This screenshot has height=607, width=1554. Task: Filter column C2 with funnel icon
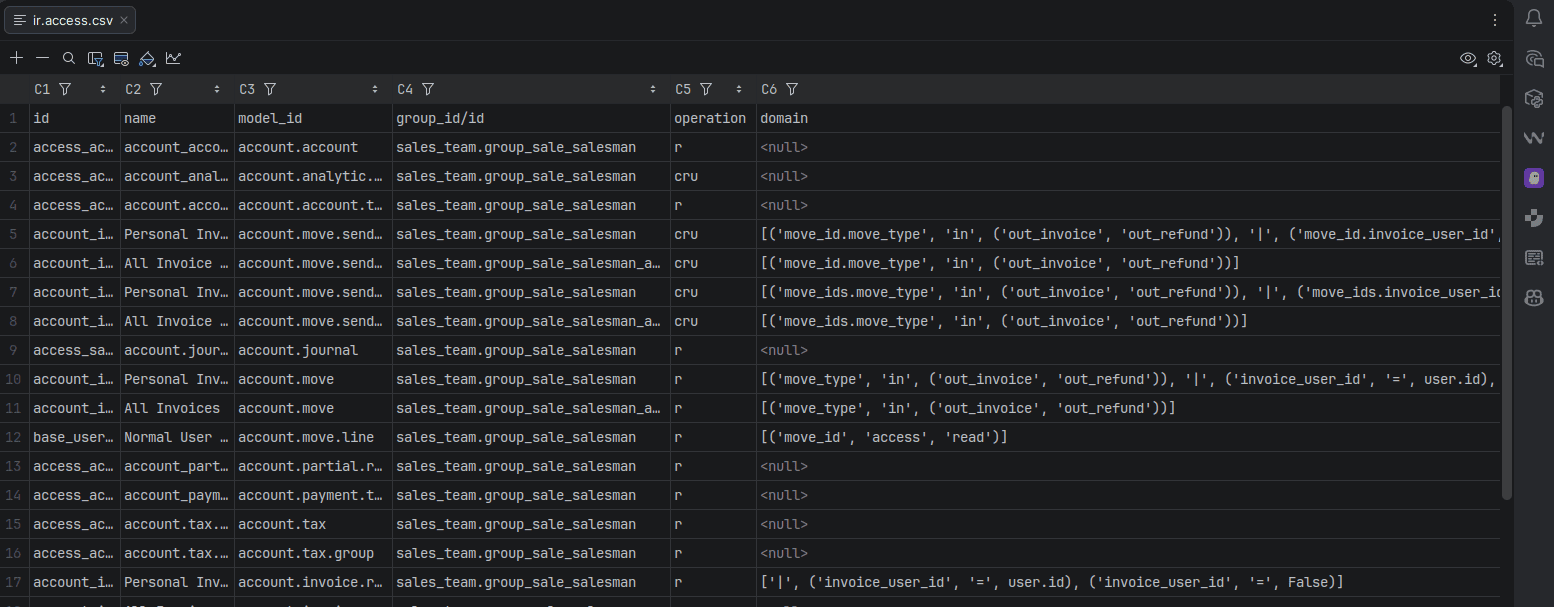coord(156,89)
